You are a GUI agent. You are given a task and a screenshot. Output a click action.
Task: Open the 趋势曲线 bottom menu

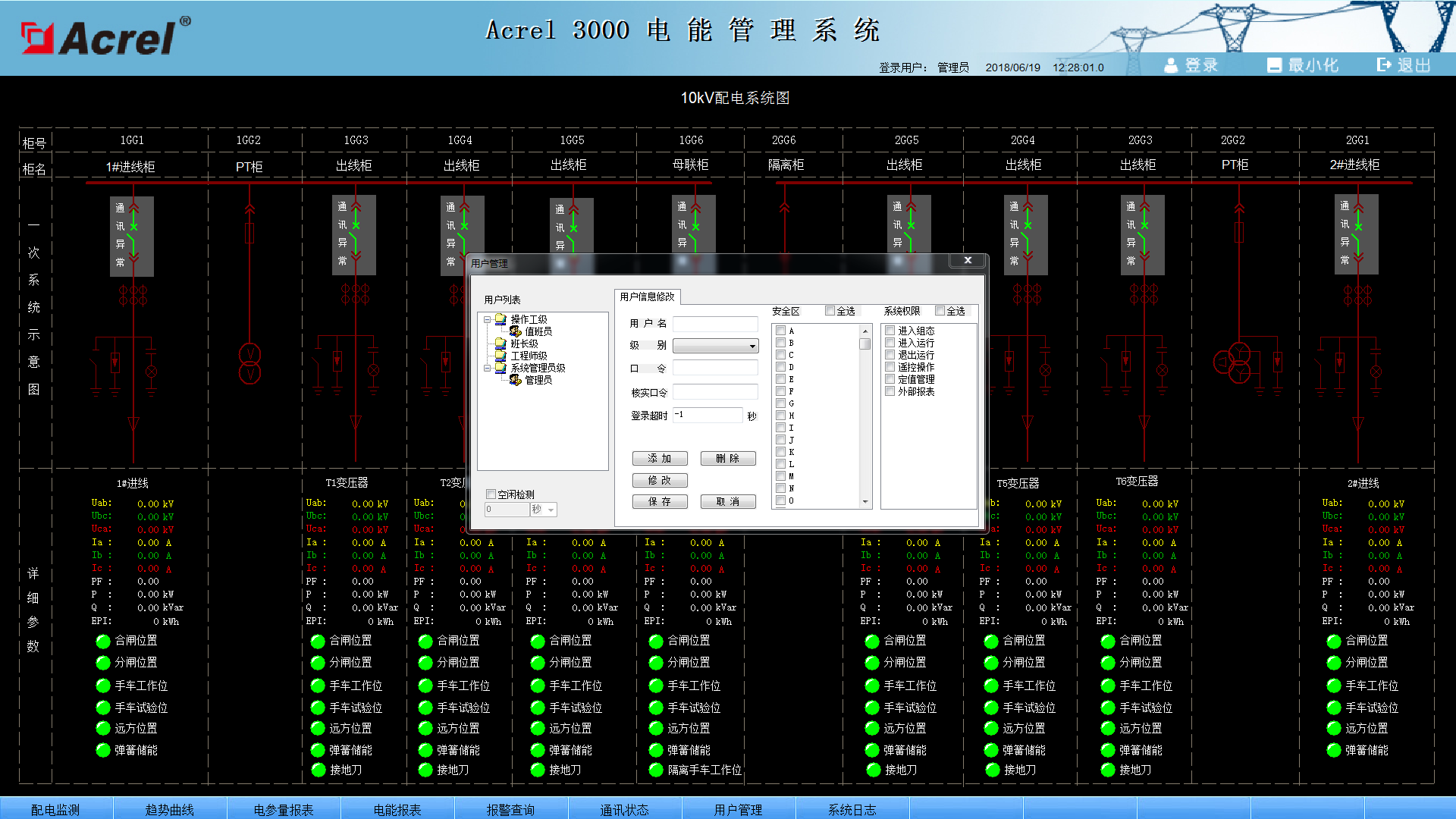pyautogui.click(x=169, y=809)
